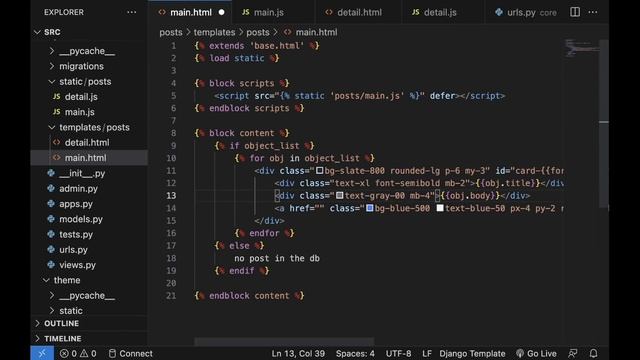Screen dimensions: 640x360
Task: Click the bg-blue-500 color swatch
Action: point(369,208)
